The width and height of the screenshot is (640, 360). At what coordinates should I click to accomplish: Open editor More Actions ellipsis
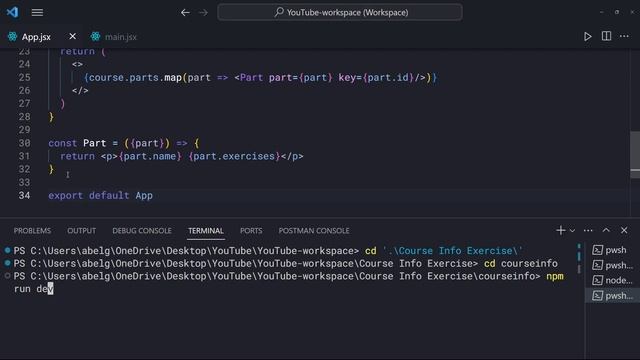(624, 36)
